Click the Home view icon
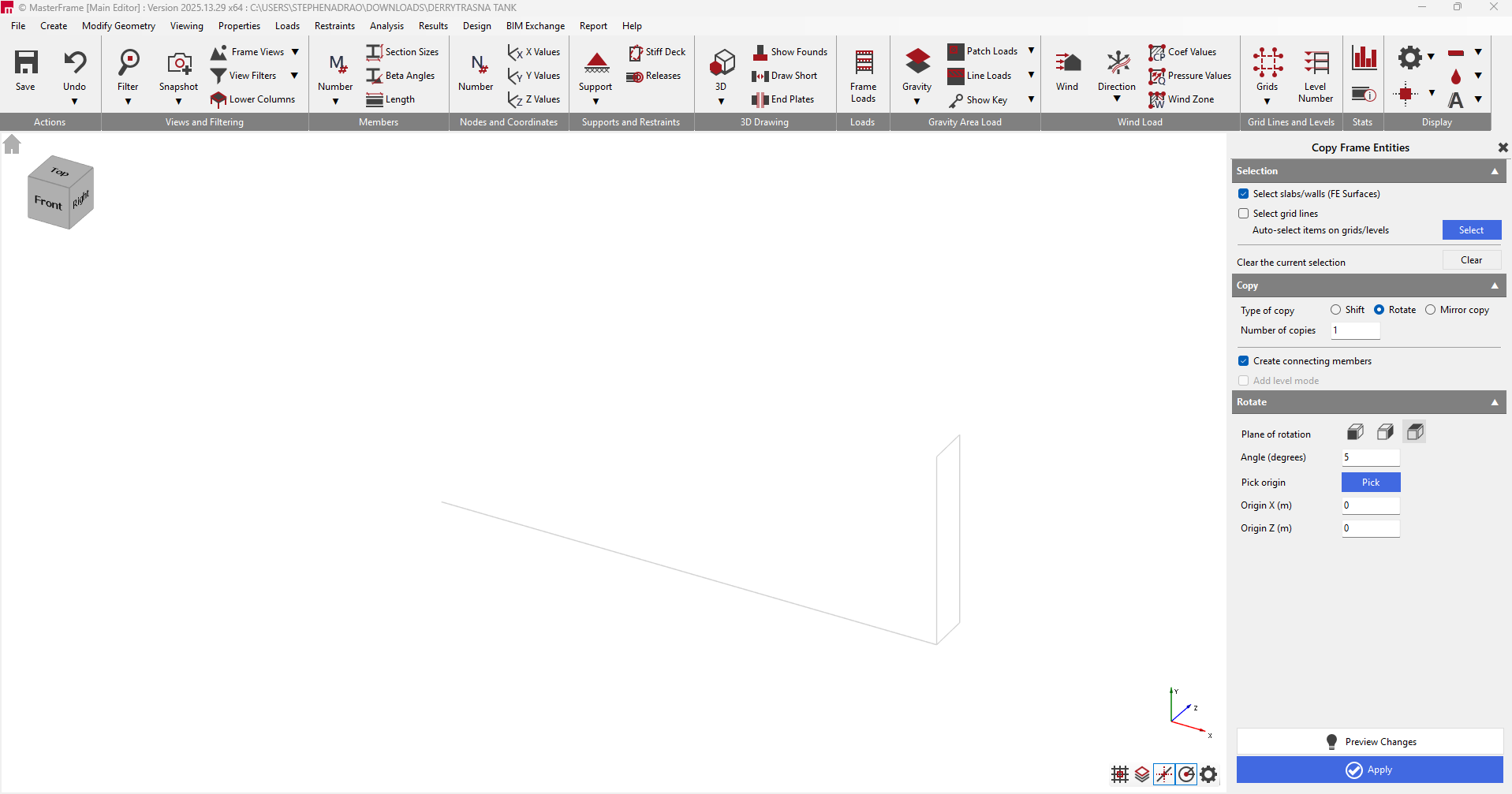 coord(12,144)
